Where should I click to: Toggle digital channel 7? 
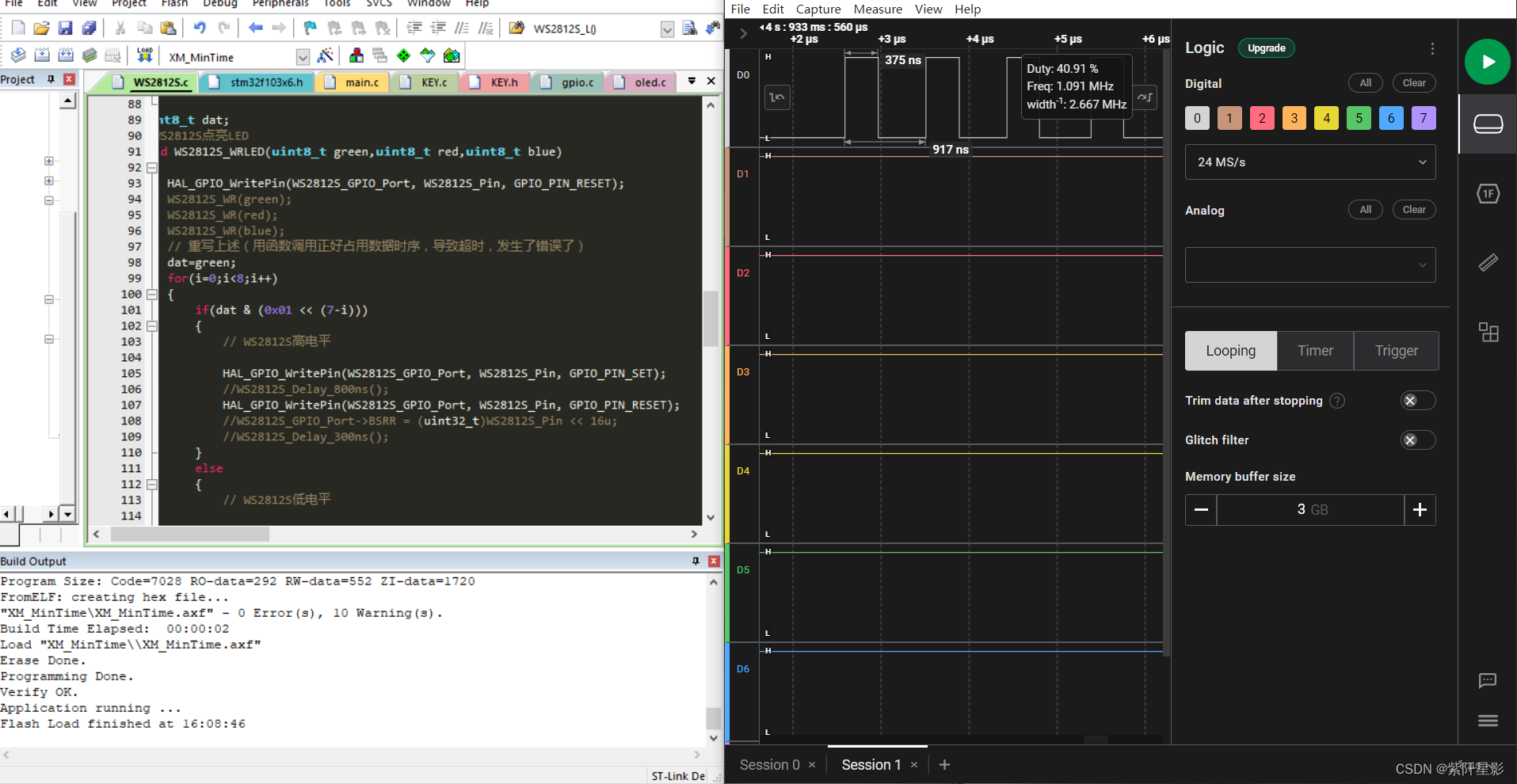[x=1424, y=118]
